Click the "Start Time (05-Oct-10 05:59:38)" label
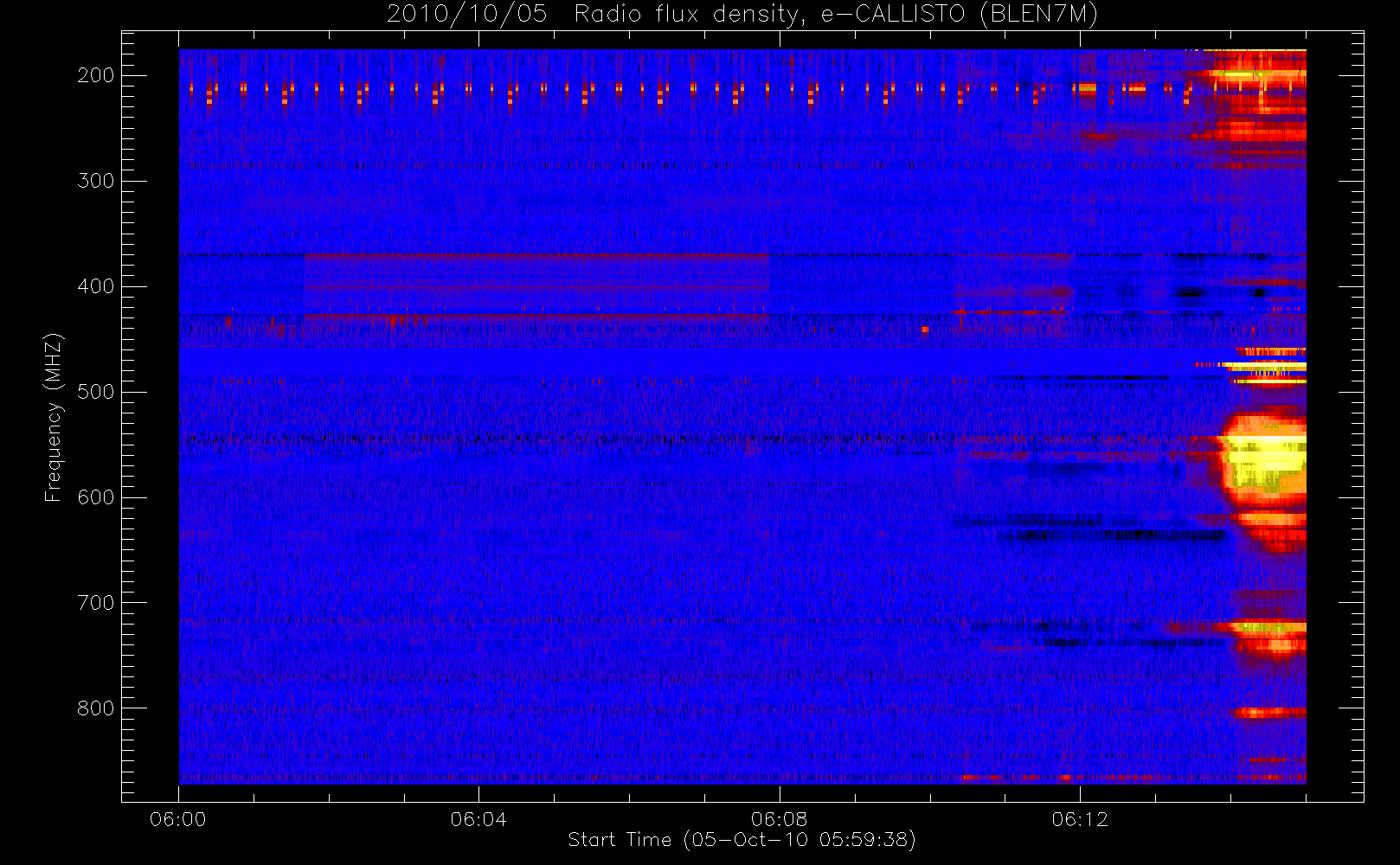The image size is (1400, 865). point(742,840)
